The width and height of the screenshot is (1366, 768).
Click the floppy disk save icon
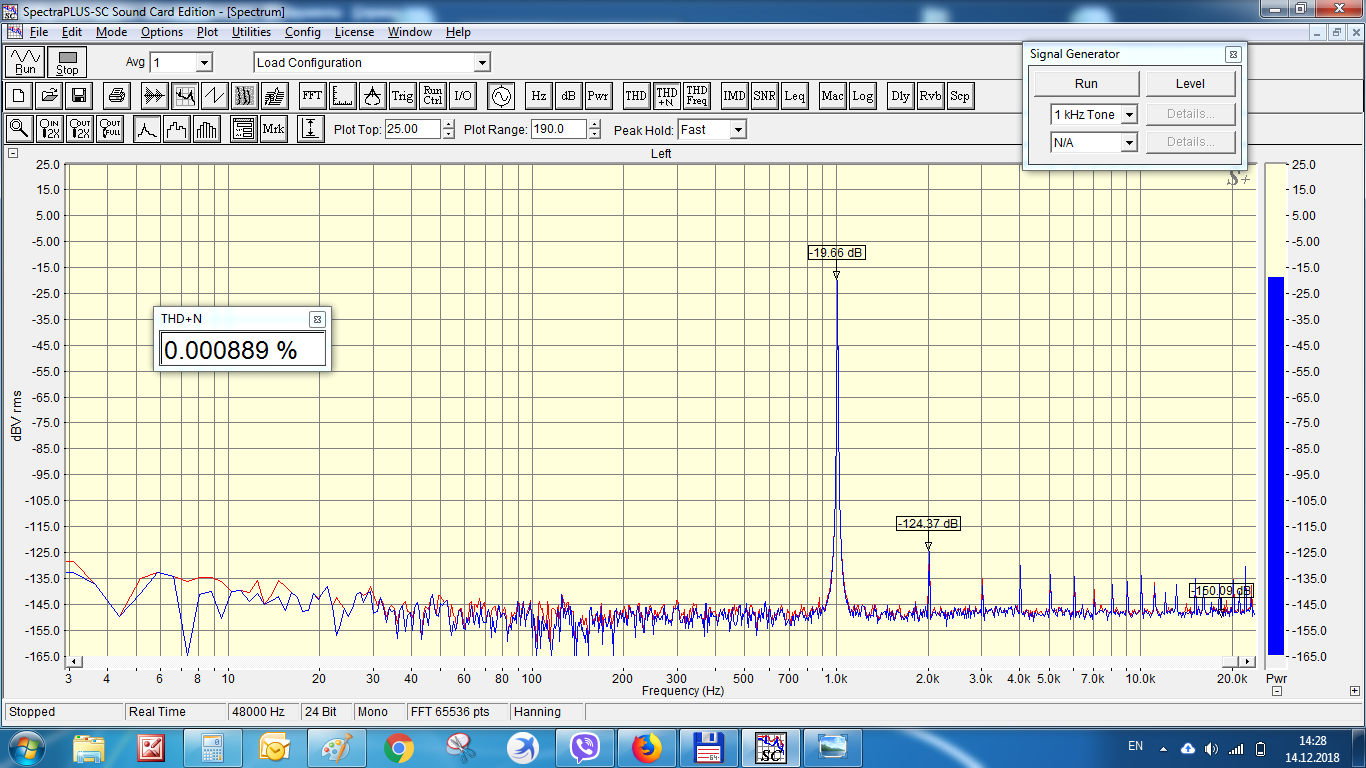tap(79, 96)
